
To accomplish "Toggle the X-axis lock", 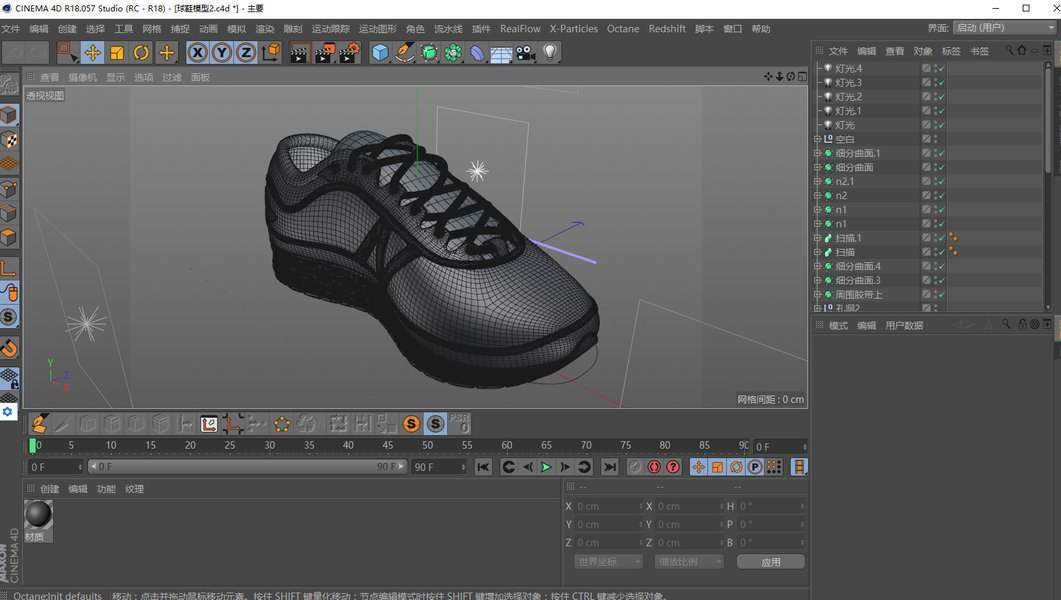I will click(x=198, y=53).
